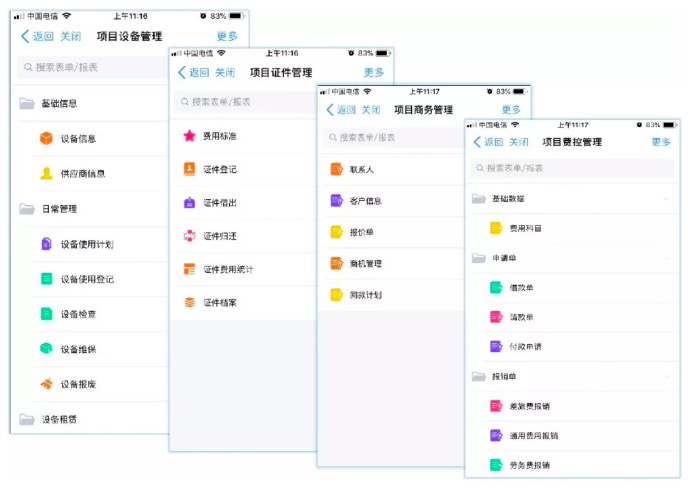Screen dimensions: 692x488
Task: Open the 报价单 list item
Action: pyautogui.click(x=365, y=232)
